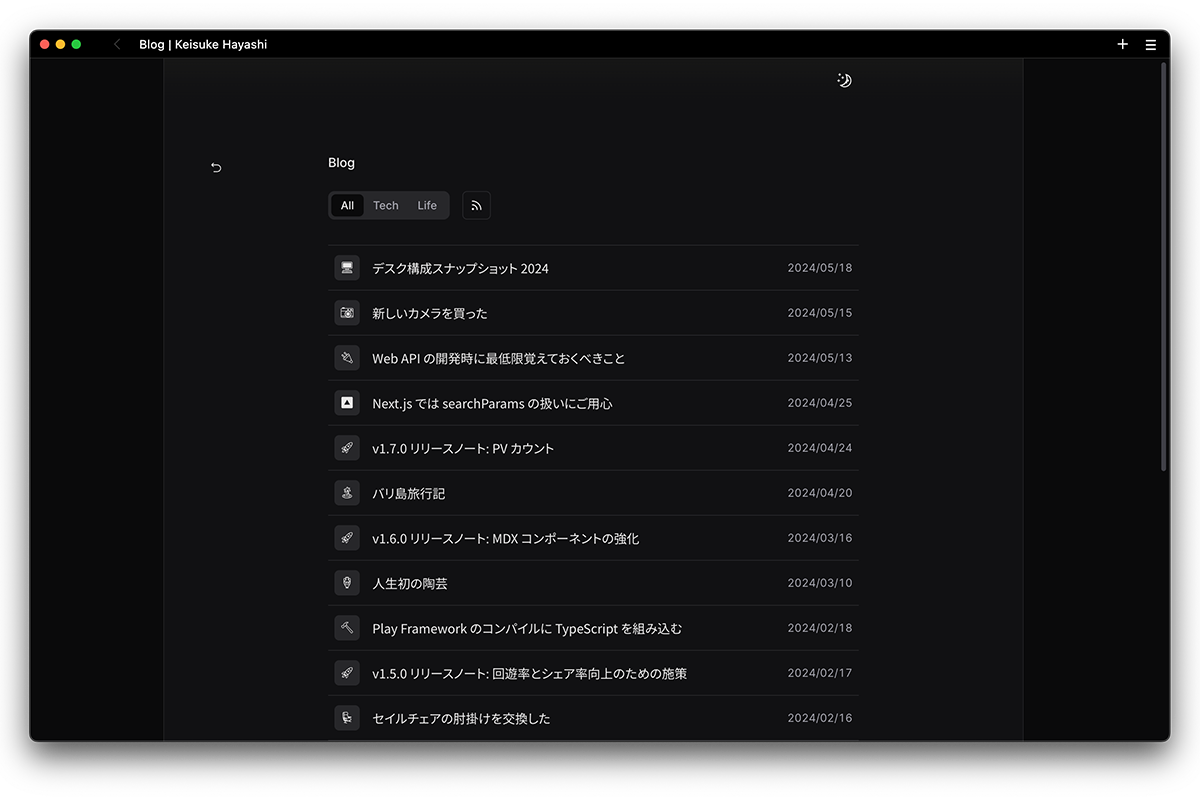This screenshot has height=800, width=1200.
Task: Open the v1.5.0 リリースノート post
Action: 529,673
